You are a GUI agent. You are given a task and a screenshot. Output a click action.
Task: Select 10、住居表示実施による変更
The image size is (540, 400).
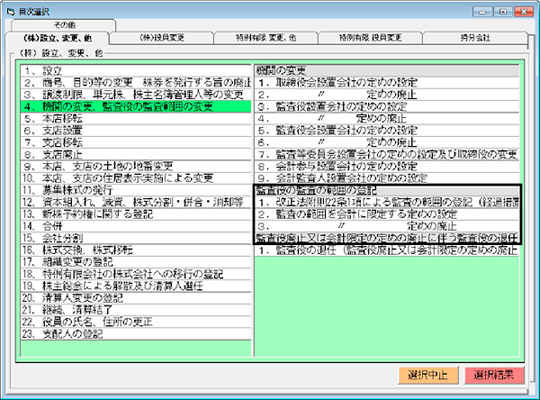(x=136, y=178)
